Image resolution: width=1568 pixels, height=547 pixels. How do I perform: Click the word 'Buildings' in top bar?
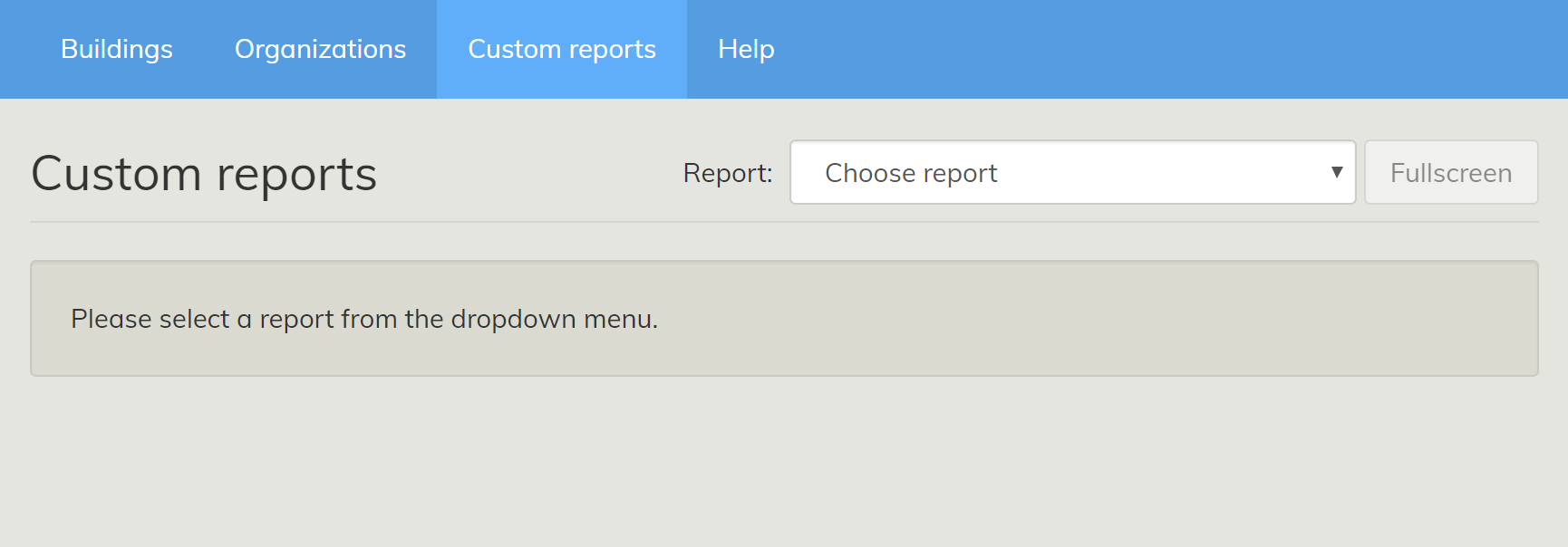(x=117, y=49)
